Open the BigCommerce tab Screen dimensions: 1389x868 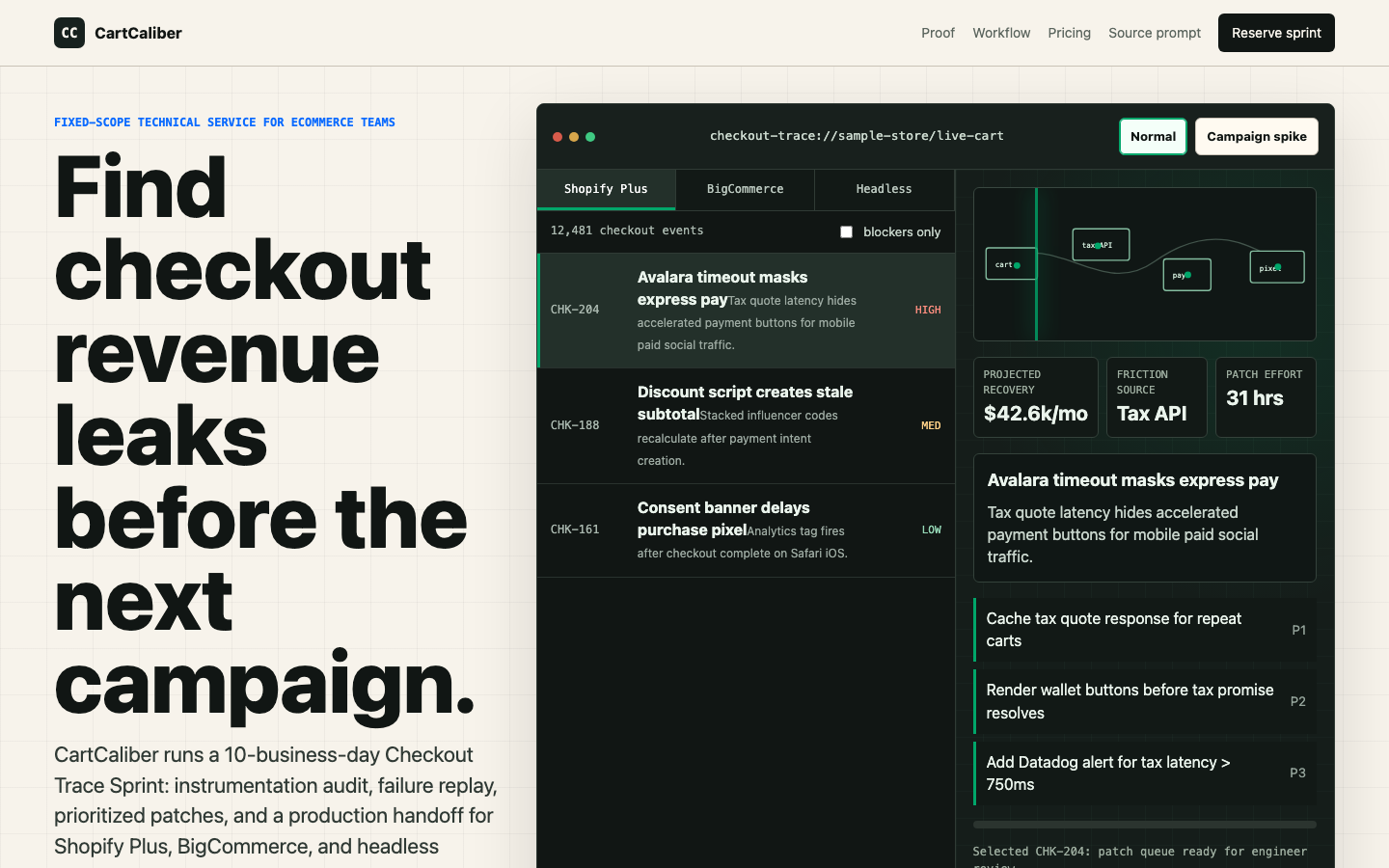point(745,189)
